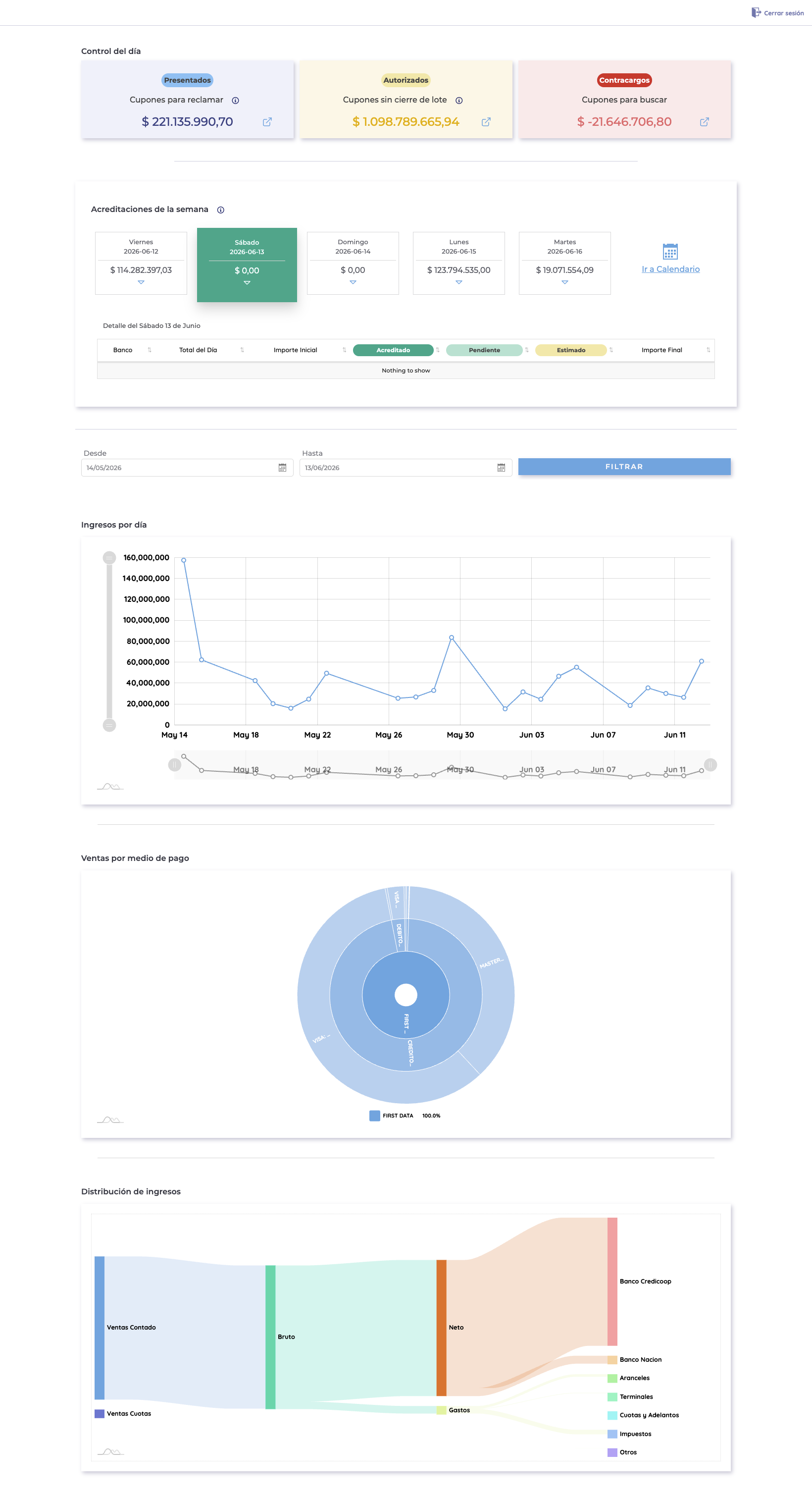The width and height of the screenshot is (812, 1501).
Task: Select the Lunes 2026-06-15 day card
Action: pyautogui.click(x=459, y=264)
